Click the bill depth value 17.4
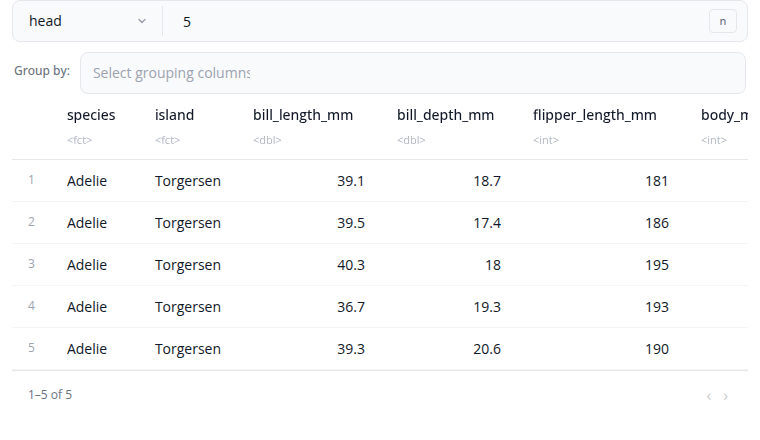Viewport: 760px width, 440px height. 487,223
